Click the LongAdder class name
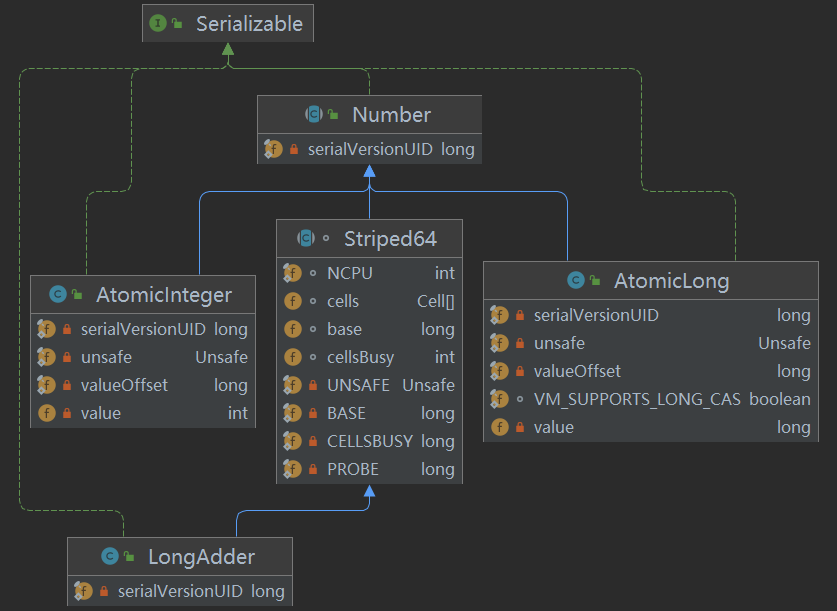Image resolution: width=837 pixels, height=611 pixels. (x=195, y=556)
